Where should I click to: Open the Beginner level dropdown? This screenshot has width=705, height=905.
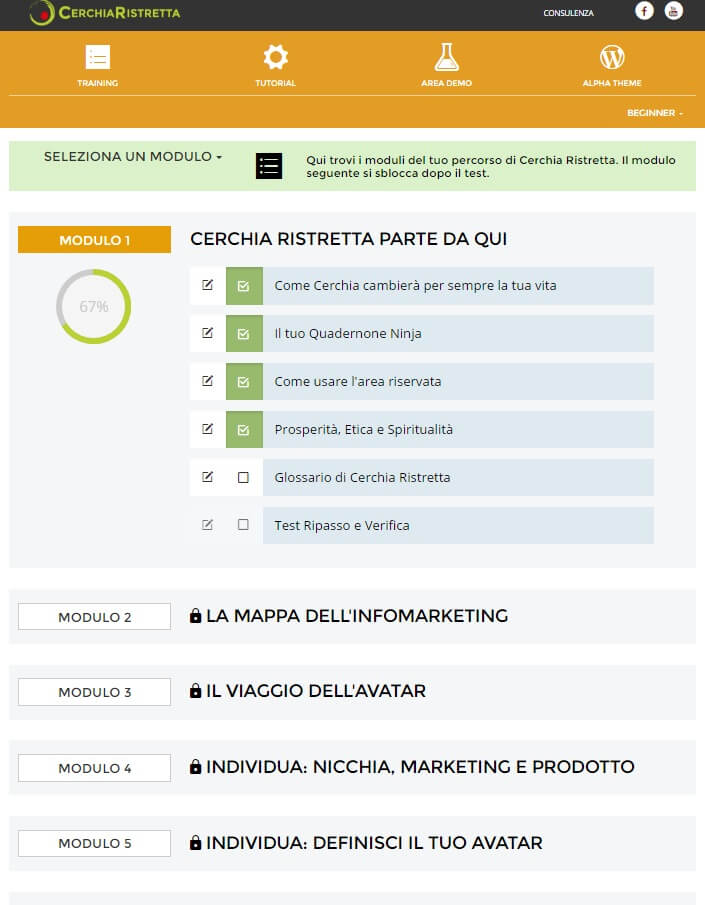[x=655, y=113]
